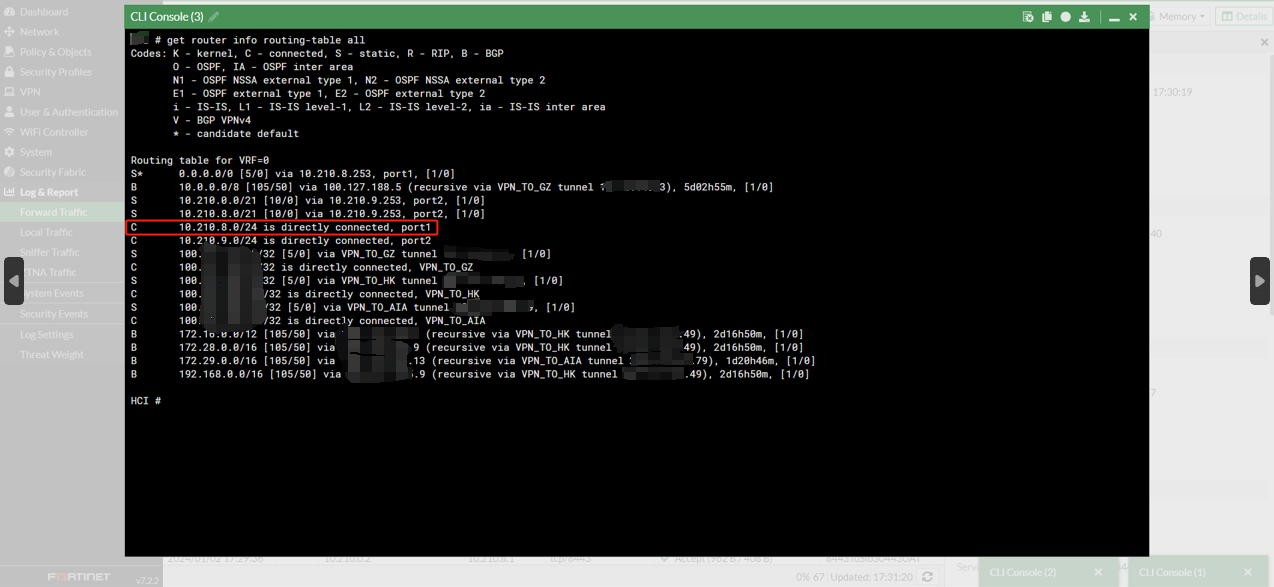Open the Memory dropdown
Screen dimensions: 1274x587
click(1180, 17)
